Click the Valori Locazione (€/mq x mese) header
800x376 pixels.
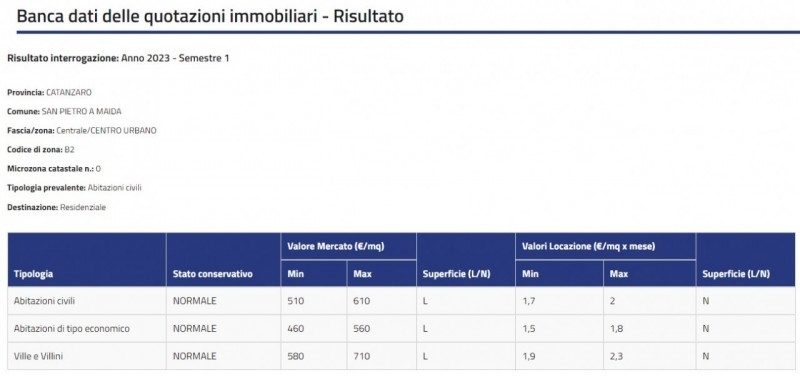pyautogui.click(x=588, y=246)
